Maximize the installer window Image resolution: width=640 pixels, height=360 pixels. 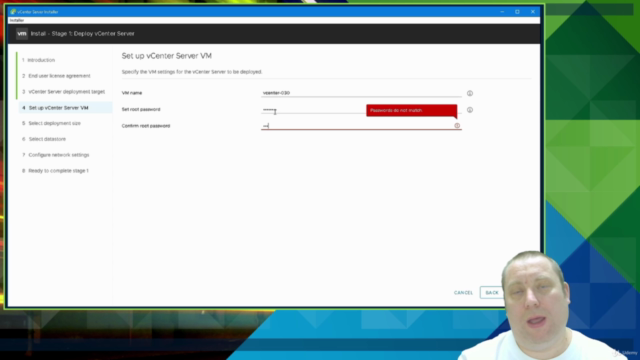(517, 12)
